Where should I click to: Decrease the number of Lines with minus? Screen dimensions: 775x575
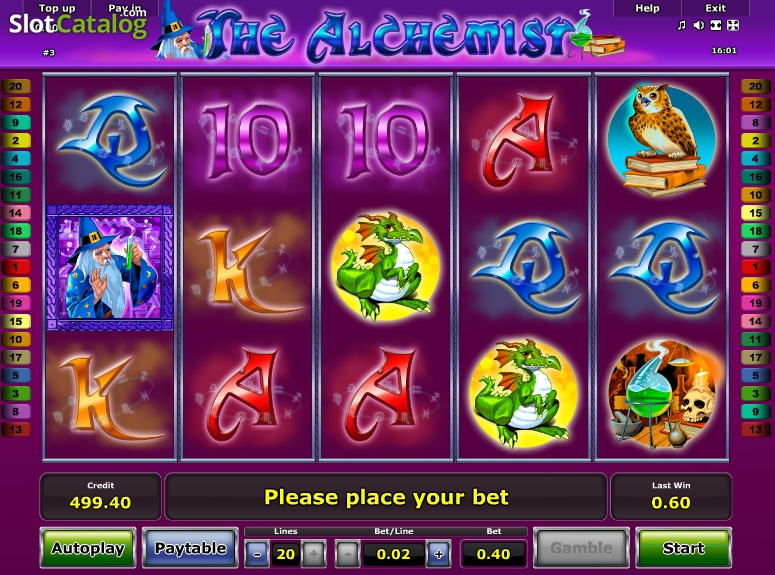coord(257,554)
